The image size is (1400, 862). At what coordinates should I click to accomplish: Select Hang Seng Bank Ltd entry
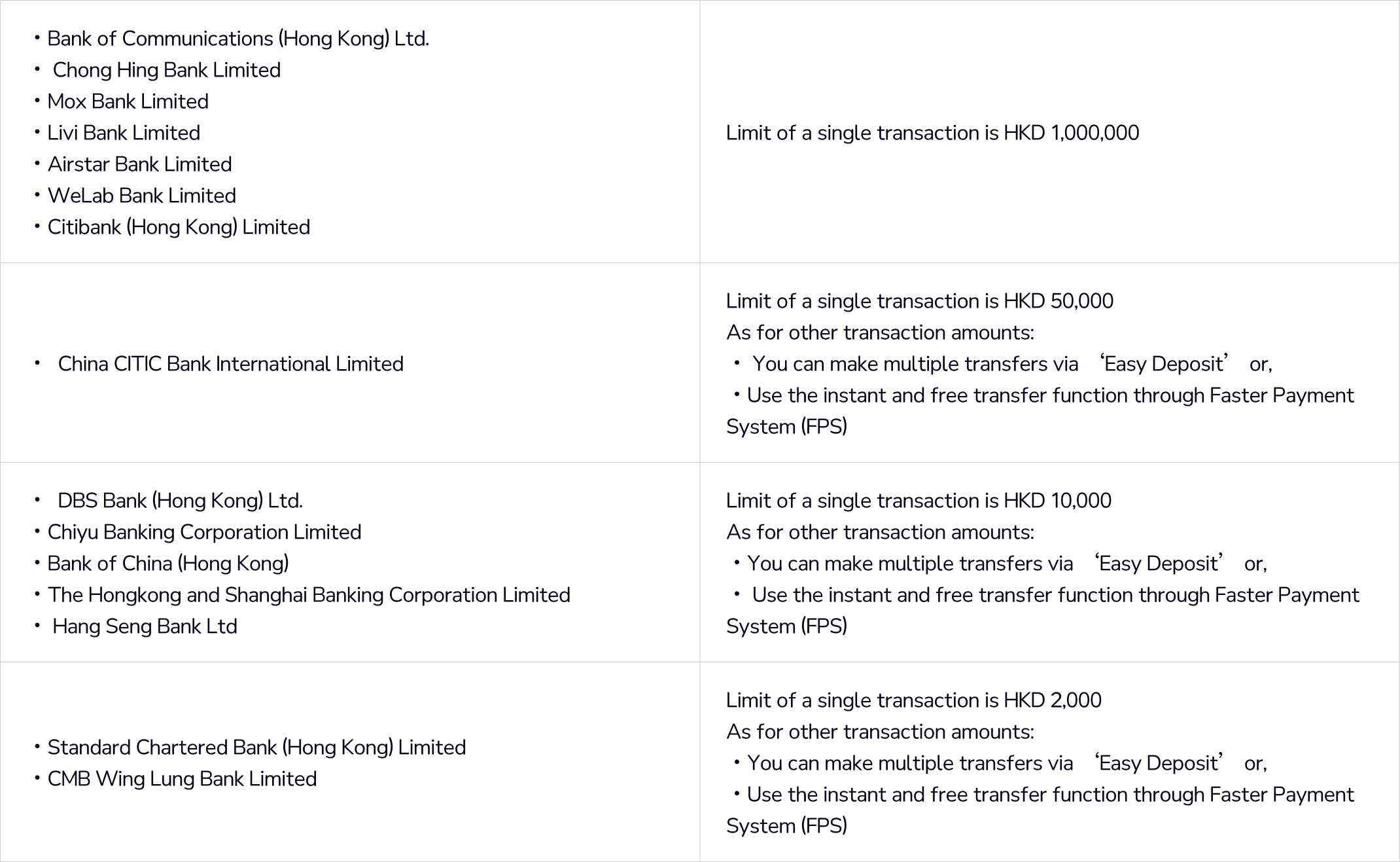tap(145, 626)
